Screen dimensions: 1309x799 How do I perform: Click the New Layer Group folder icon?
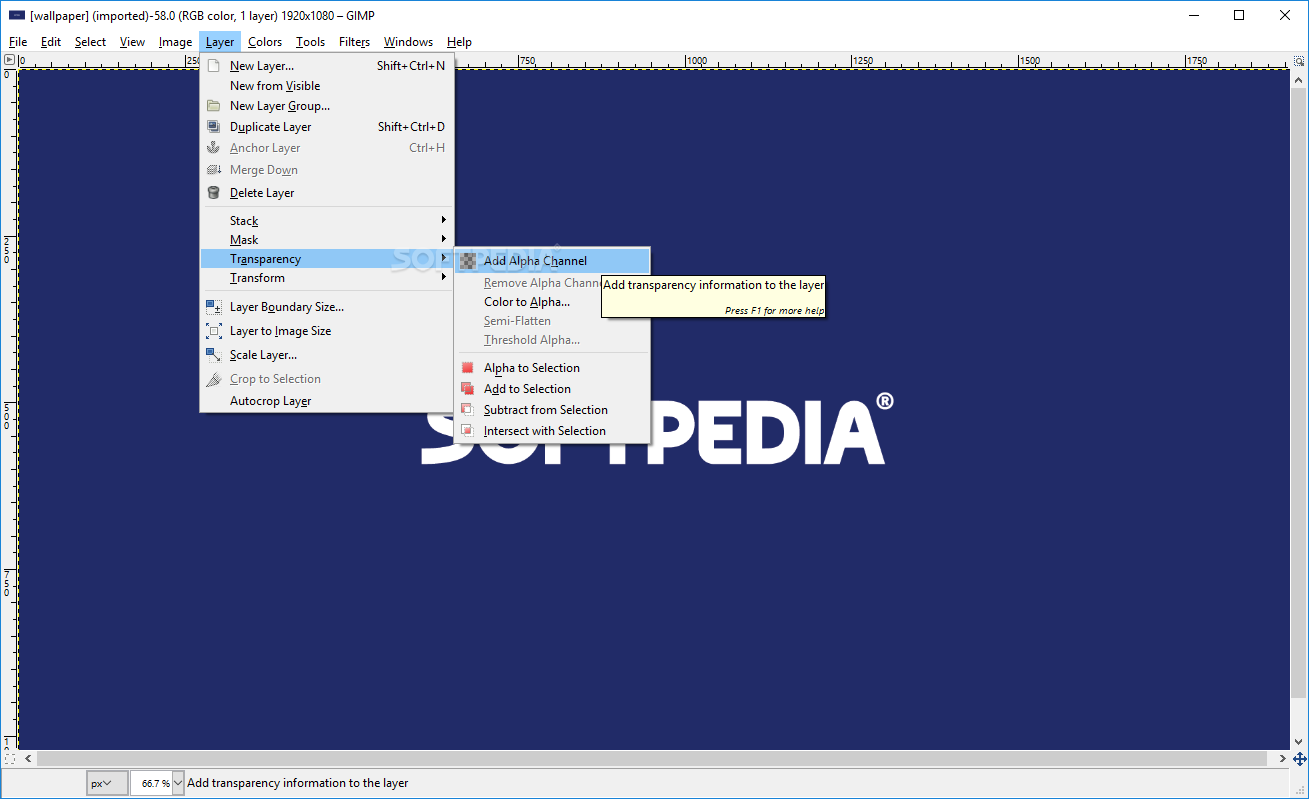[x=213, y=106]
